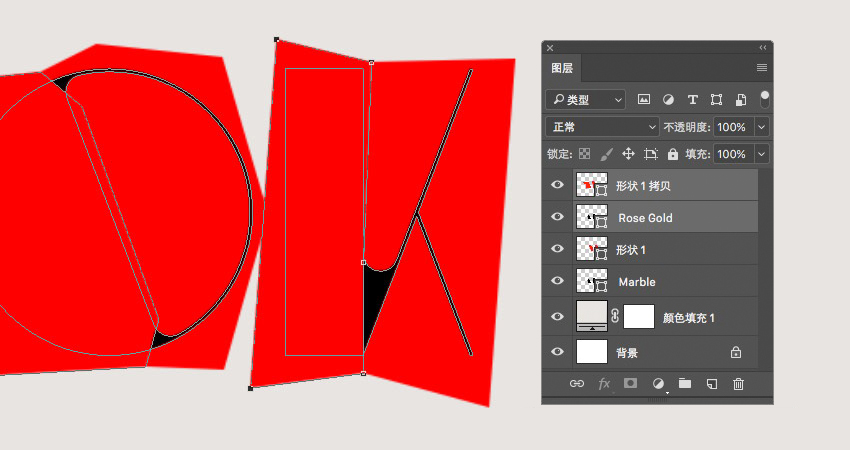Viewport: 850px width, 450px height.
Task: Click the link layers icon
Action: [x=577, y=384]
